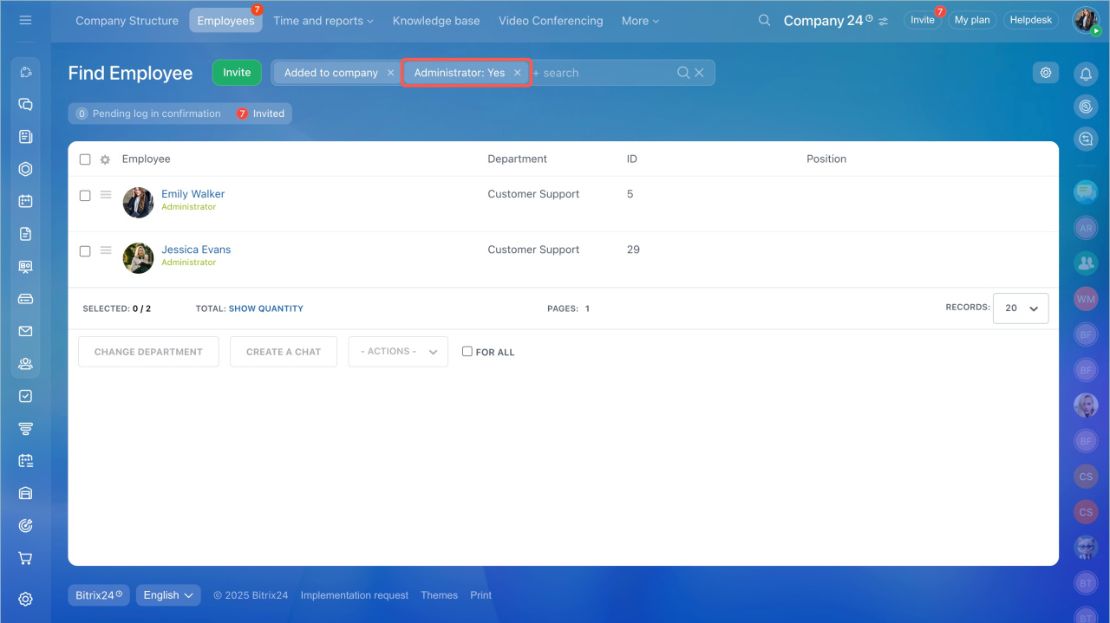Screen dimensions: 1110x623
Task: Open the chat bubbles icon in sidebar
Action: tap(25, 104)
